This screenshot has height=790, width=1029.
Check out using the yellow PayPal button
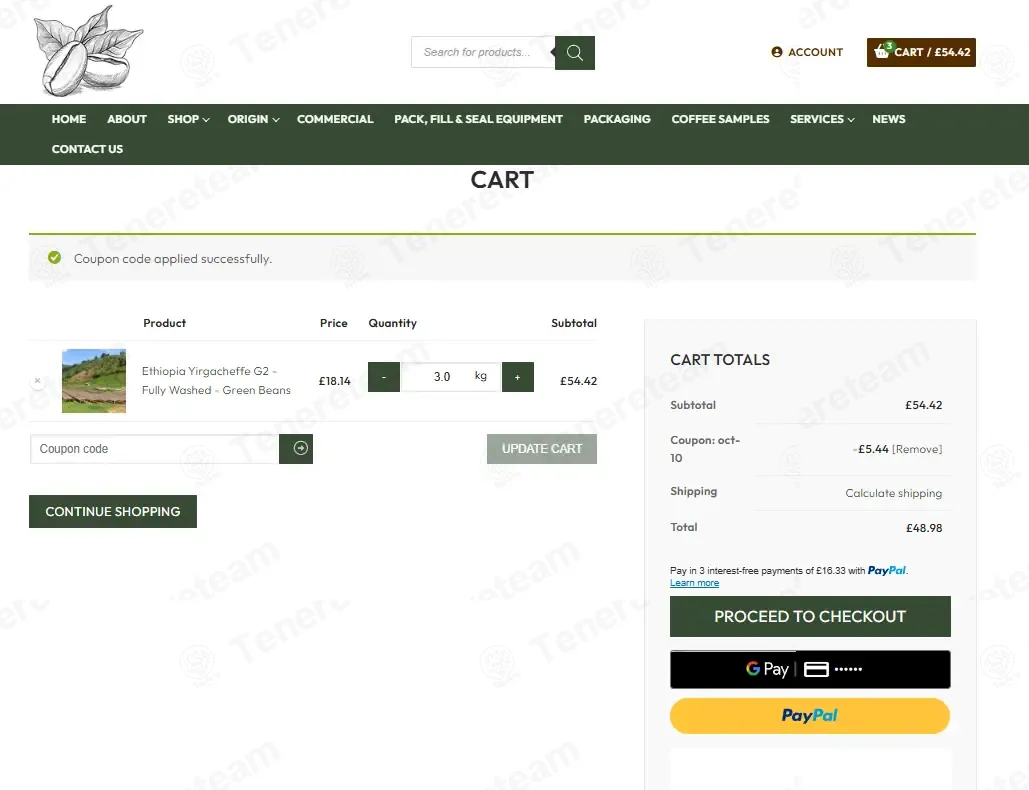click(809, 716)
